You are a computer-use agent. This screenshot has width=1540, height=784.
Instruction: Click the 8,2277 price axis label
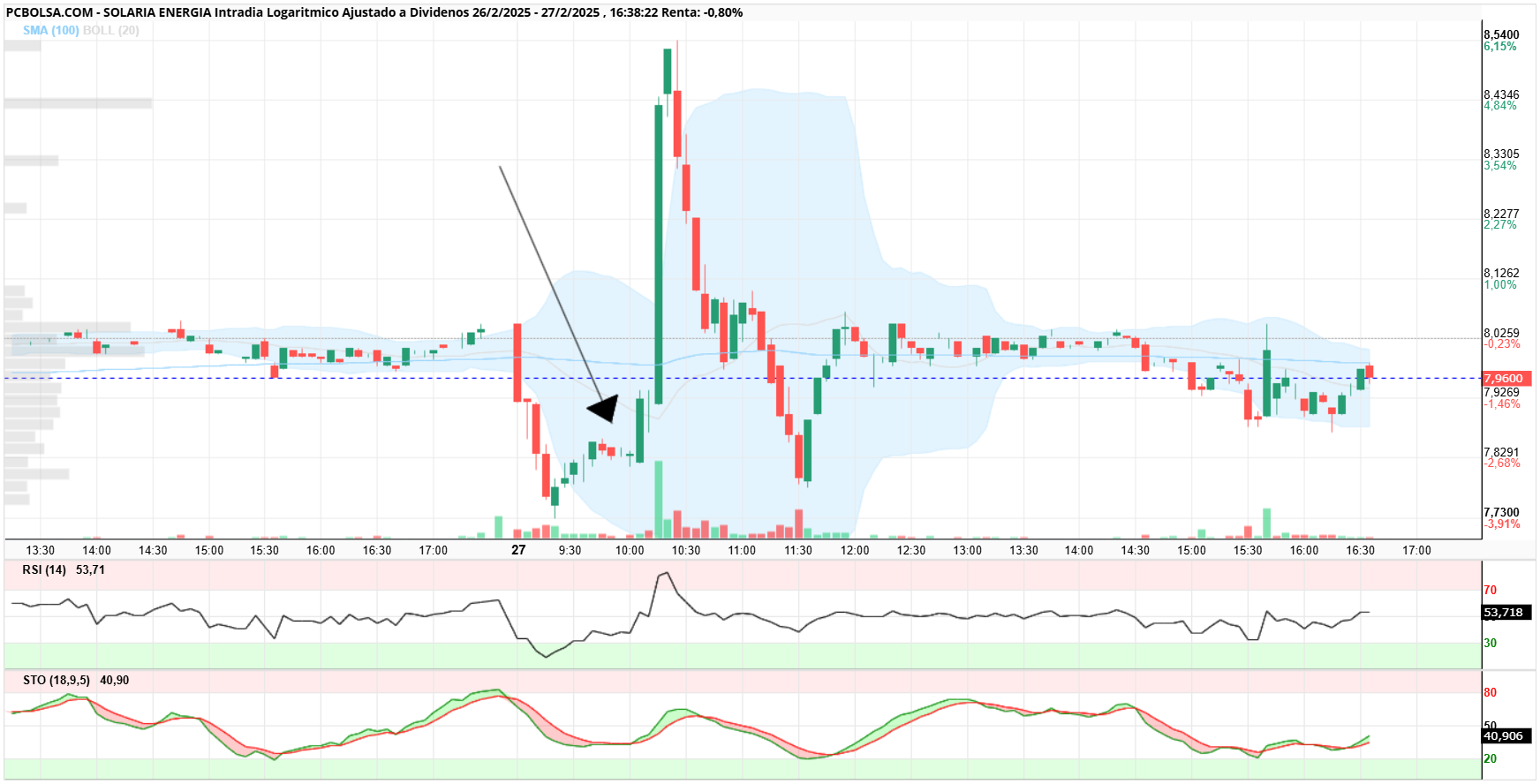tap(1501, 214)
